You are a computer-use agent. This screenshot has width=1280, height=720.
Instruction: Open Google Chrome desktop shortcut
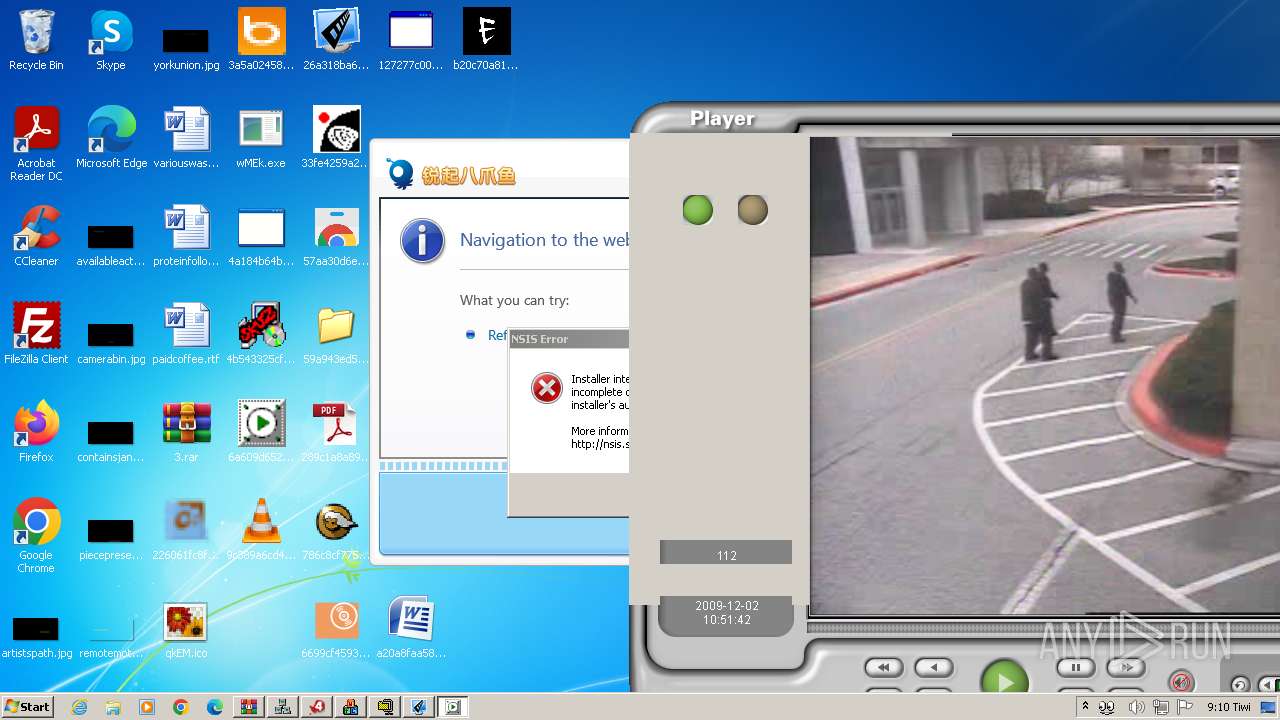36,536
